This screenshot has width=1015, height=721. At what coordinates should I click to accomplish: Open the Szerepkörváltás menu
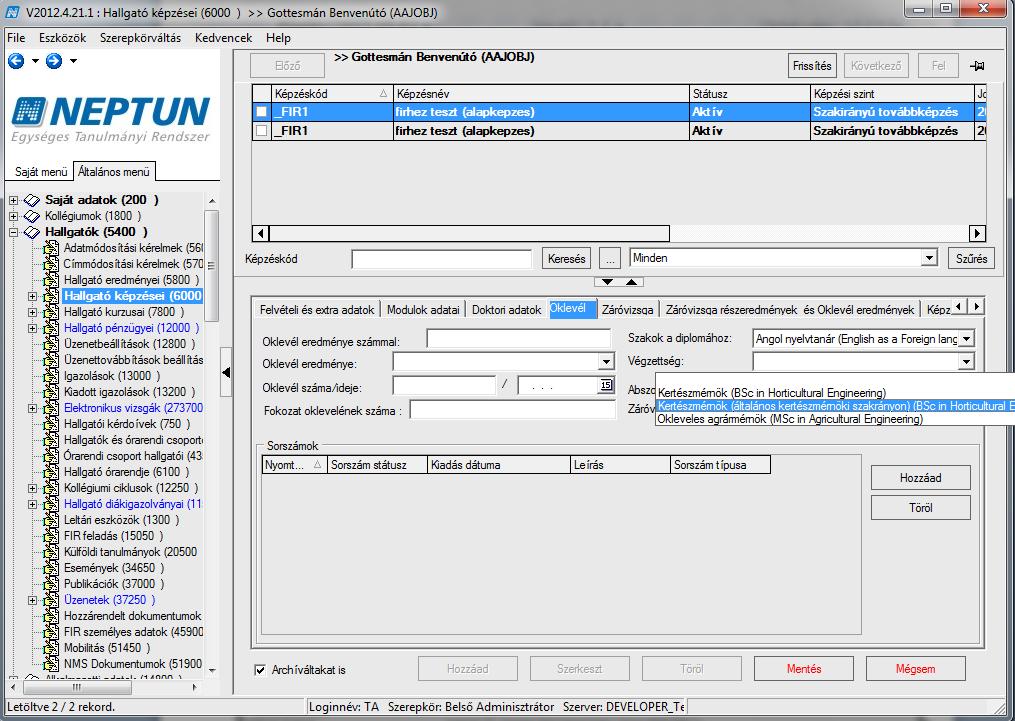tap(140, 38)
